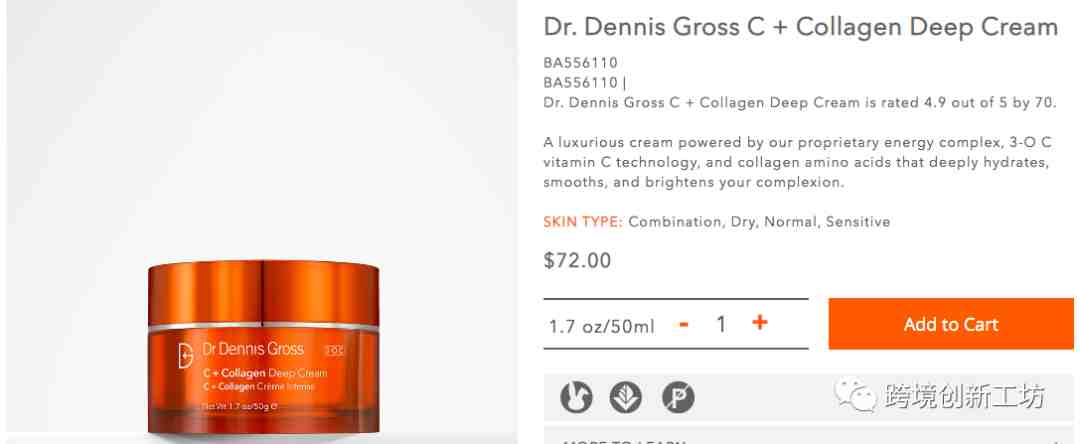Click the product description paragraph
The image size is (1080, 444).
coord(797,162)
